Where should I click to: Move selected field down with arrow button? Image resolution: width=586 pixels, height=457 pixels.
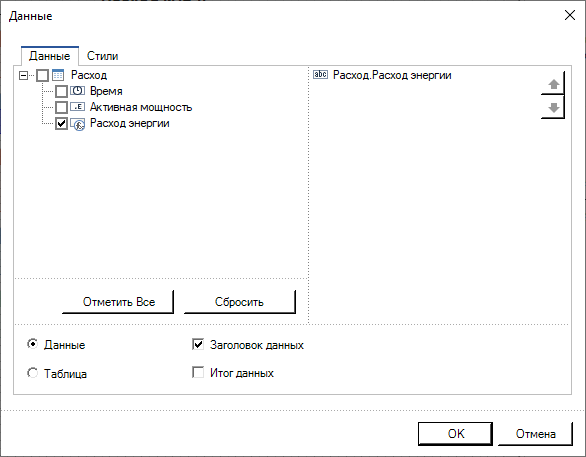[553, 108]
